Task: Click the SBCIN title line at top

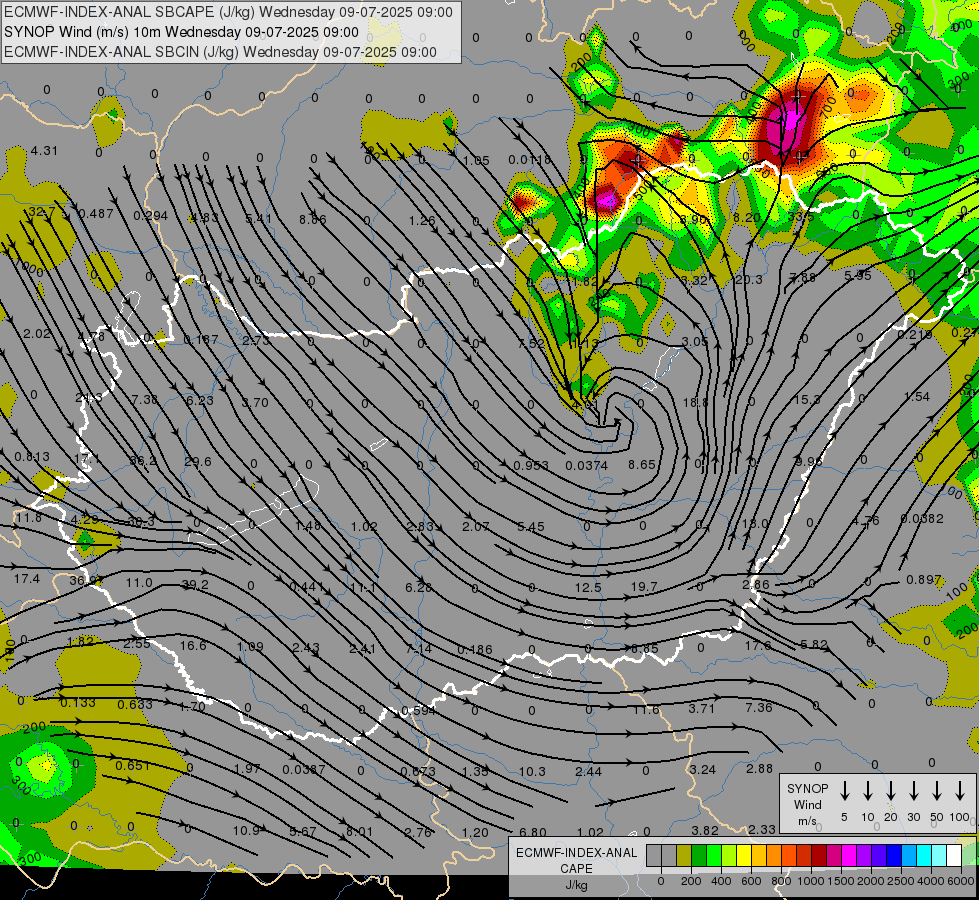Action: pyautogui.click(x=220, y=52)
